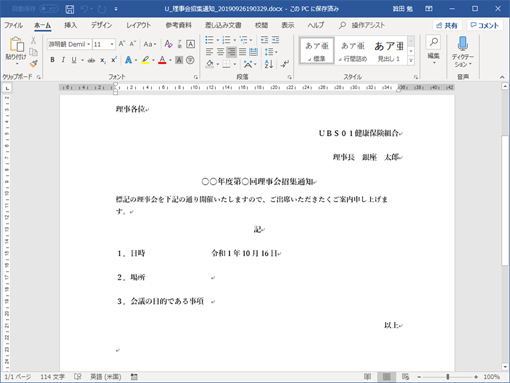510x383 pixels.
Task: Toggle show paragraph marks button
Action: pos(285,64)
